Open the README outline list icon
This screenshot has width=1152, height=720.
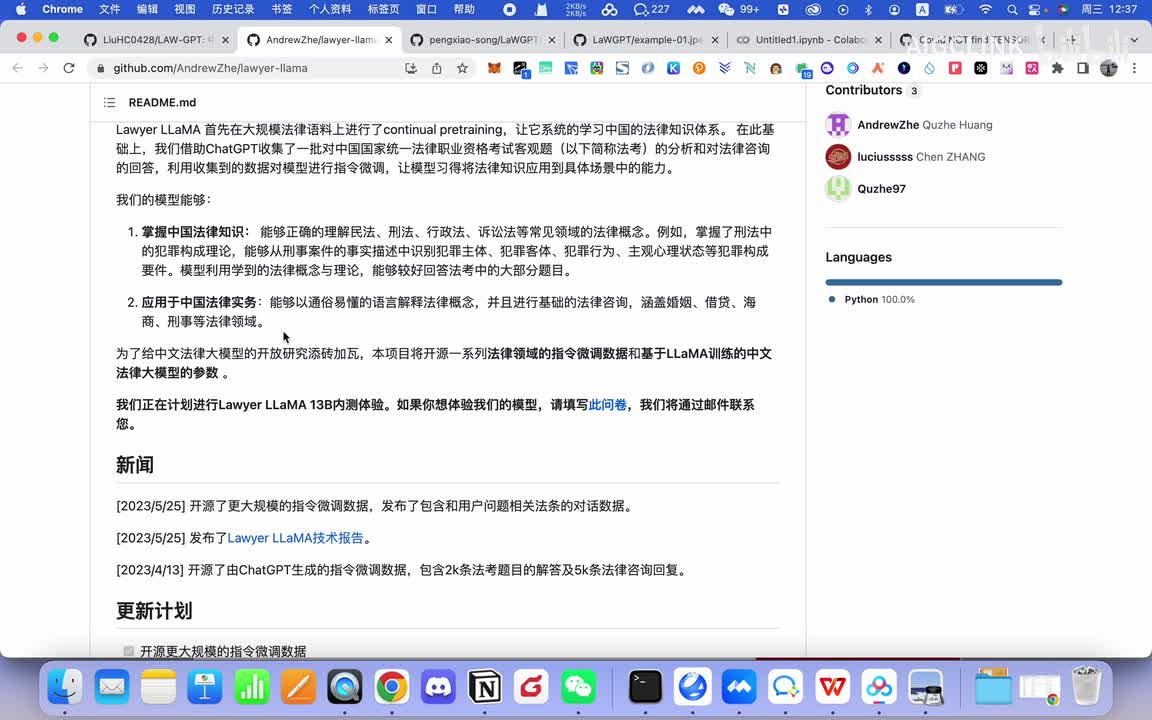click(110, 103)
